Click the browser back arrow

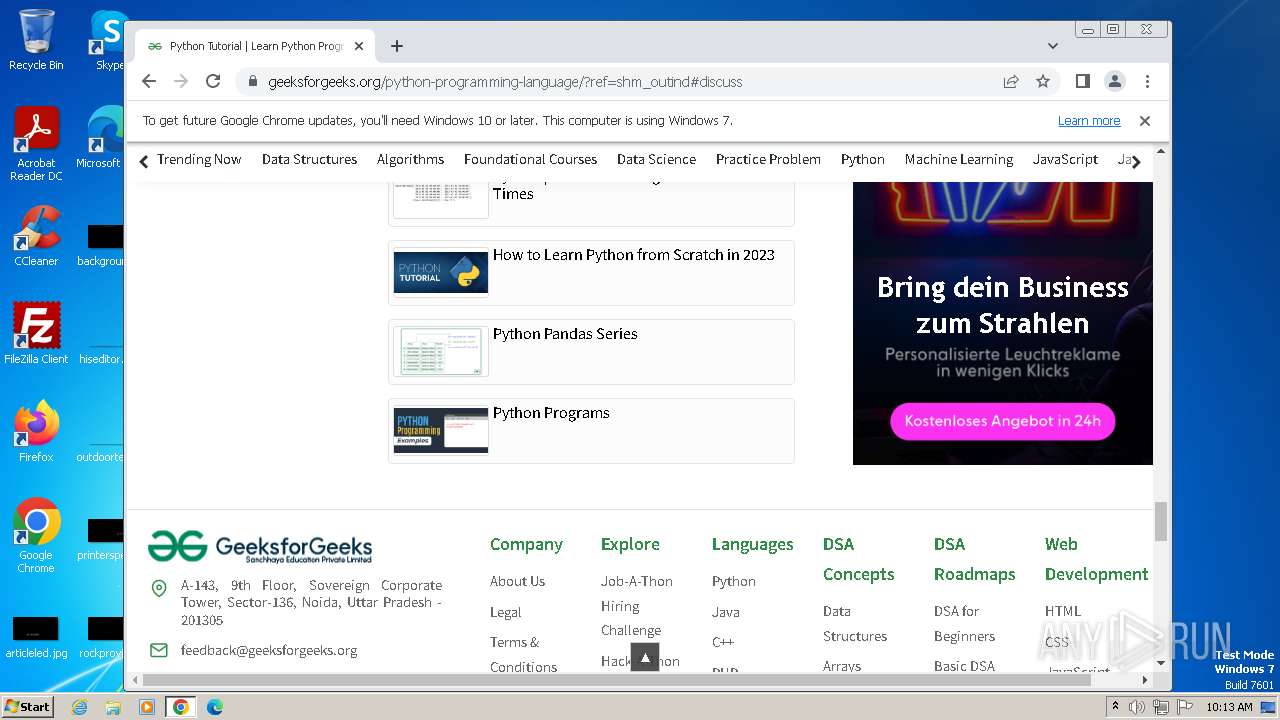tap(149, 81)
